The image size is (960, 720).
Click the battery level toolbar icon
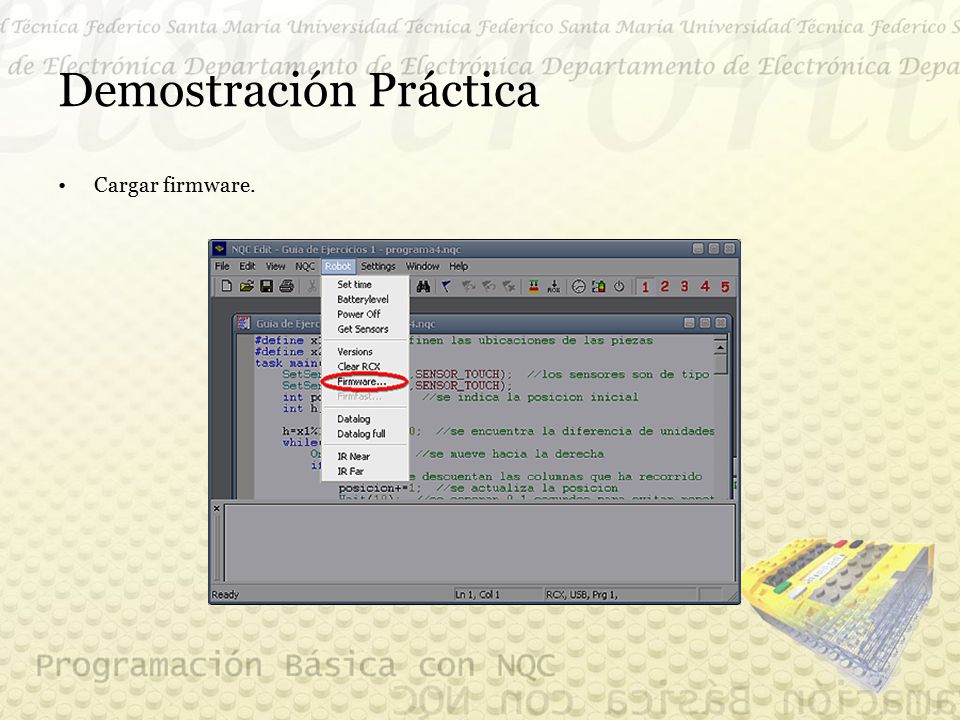click(x=599, y=287)
